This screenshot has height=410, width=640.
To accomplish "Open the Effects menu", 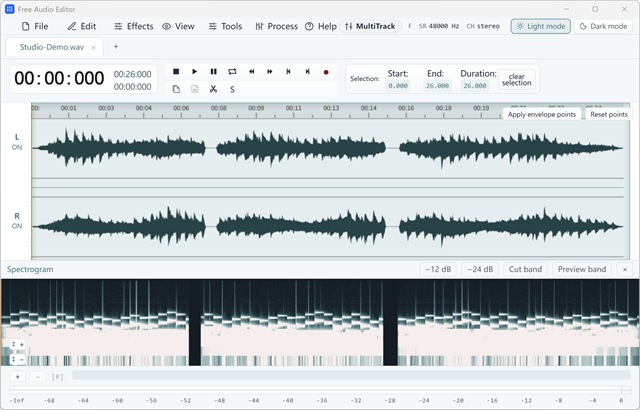I will point(134,26).
